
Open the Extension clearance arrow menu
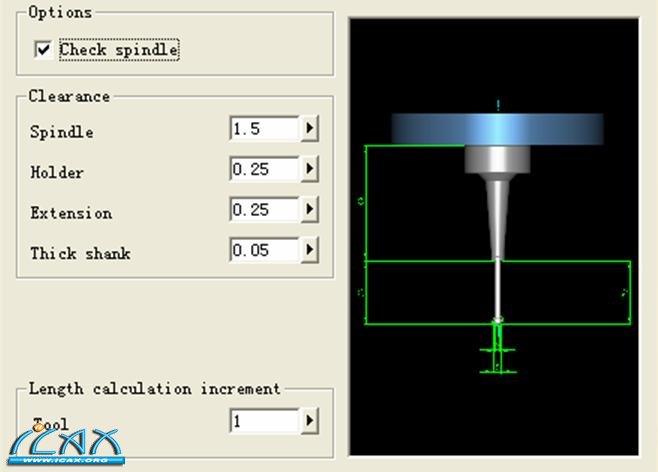310,209
